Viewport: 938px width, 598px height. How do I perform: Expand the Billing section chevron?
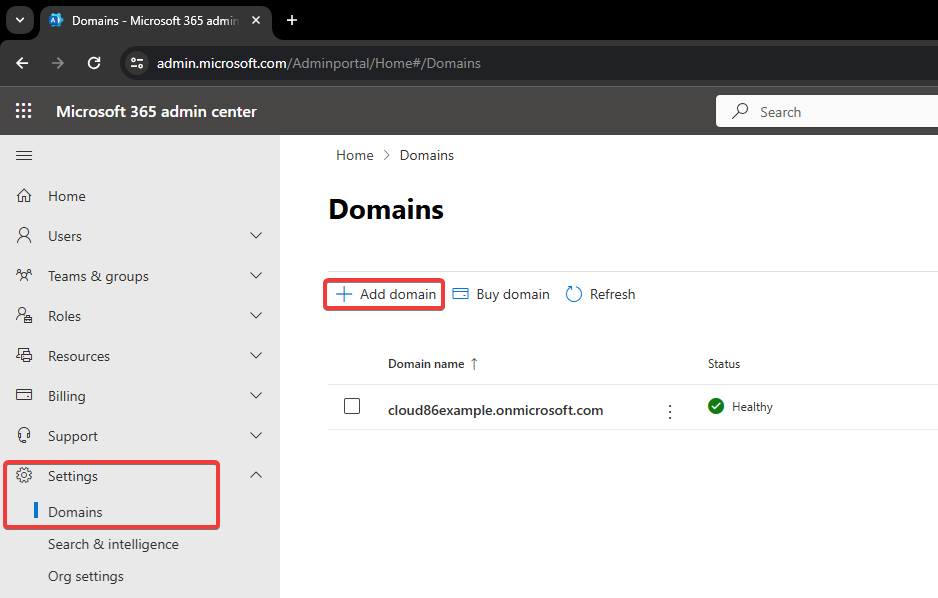pyautogui.click(x=256, y=395)
